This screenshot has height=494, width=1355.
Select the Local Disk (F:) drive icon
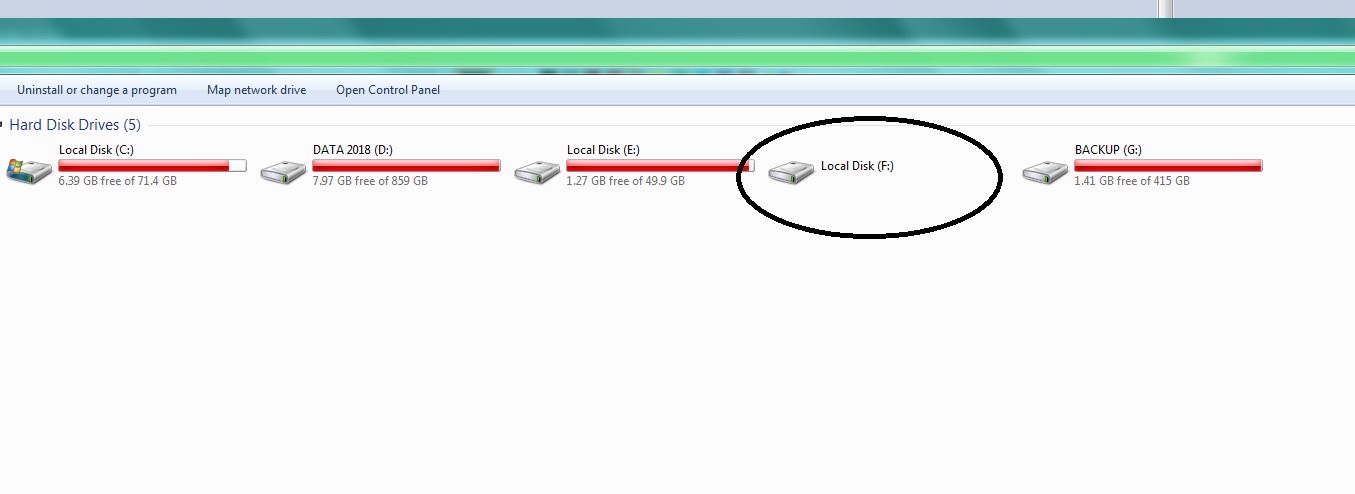point(791,171)
